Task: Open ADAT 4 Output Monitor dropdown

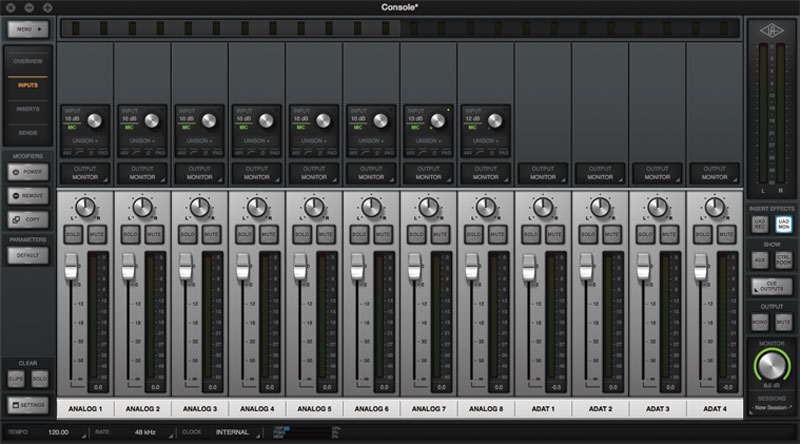Action: pos(714,173)
